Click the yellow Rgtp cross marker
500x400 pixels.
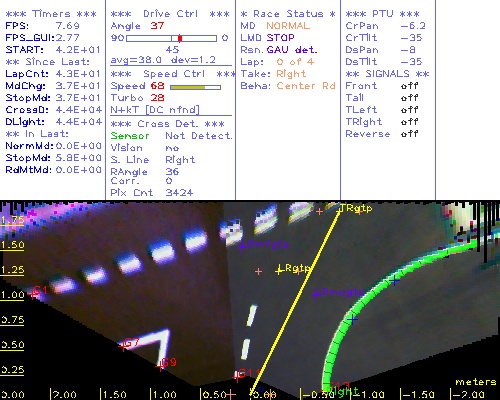click(279, 270)
